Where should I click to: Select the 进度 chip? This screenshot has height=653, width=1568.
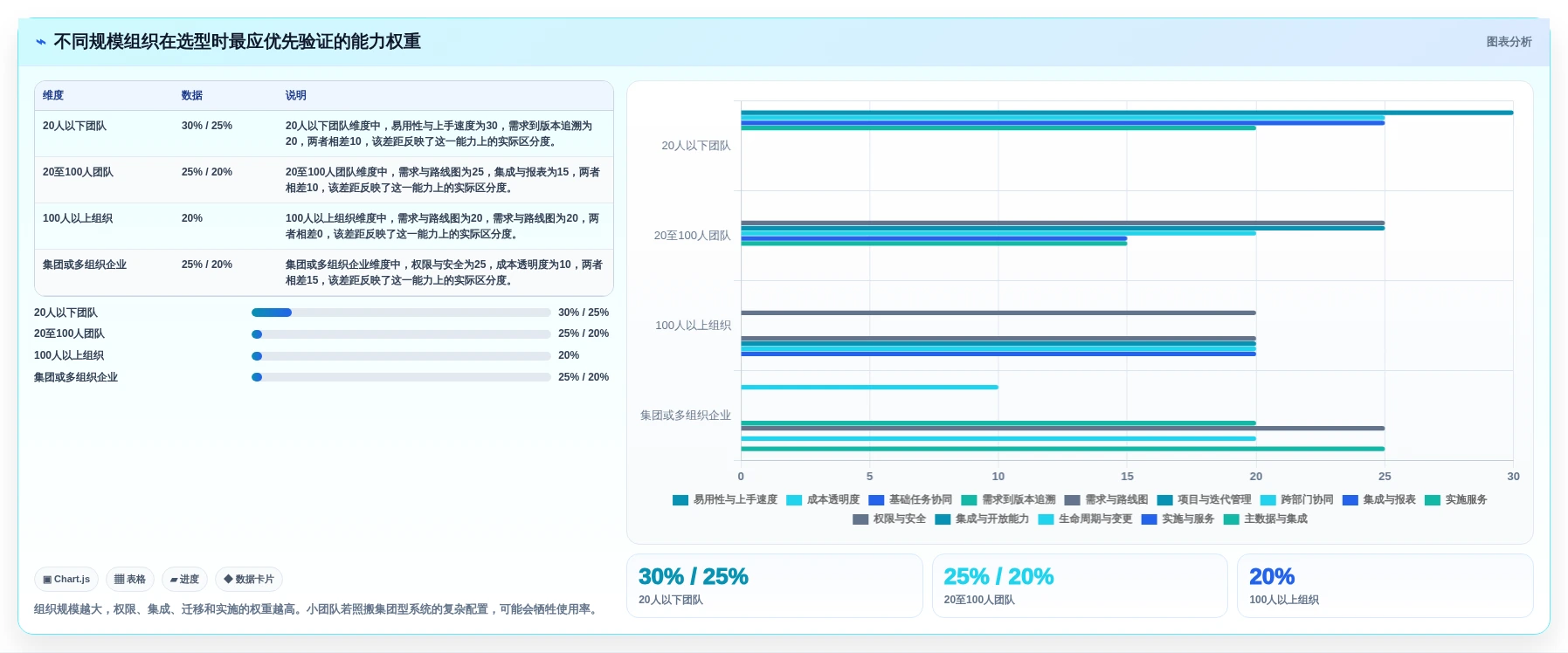(x=184, y=579)
